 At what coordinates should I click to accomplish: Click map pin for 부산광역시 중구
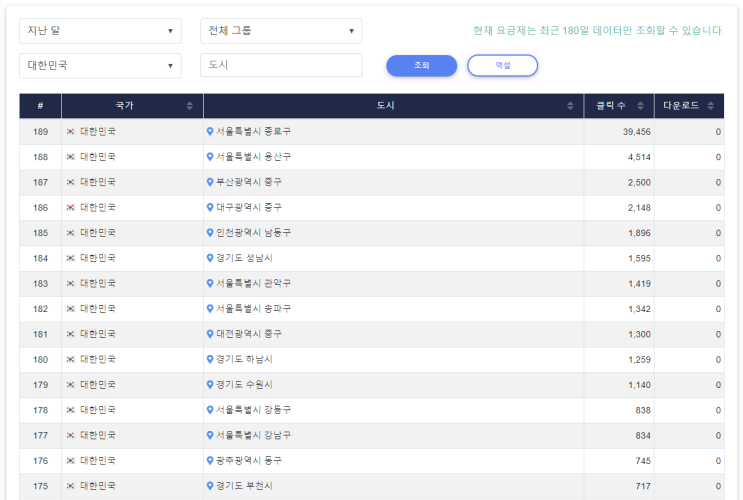click(210, 182)
